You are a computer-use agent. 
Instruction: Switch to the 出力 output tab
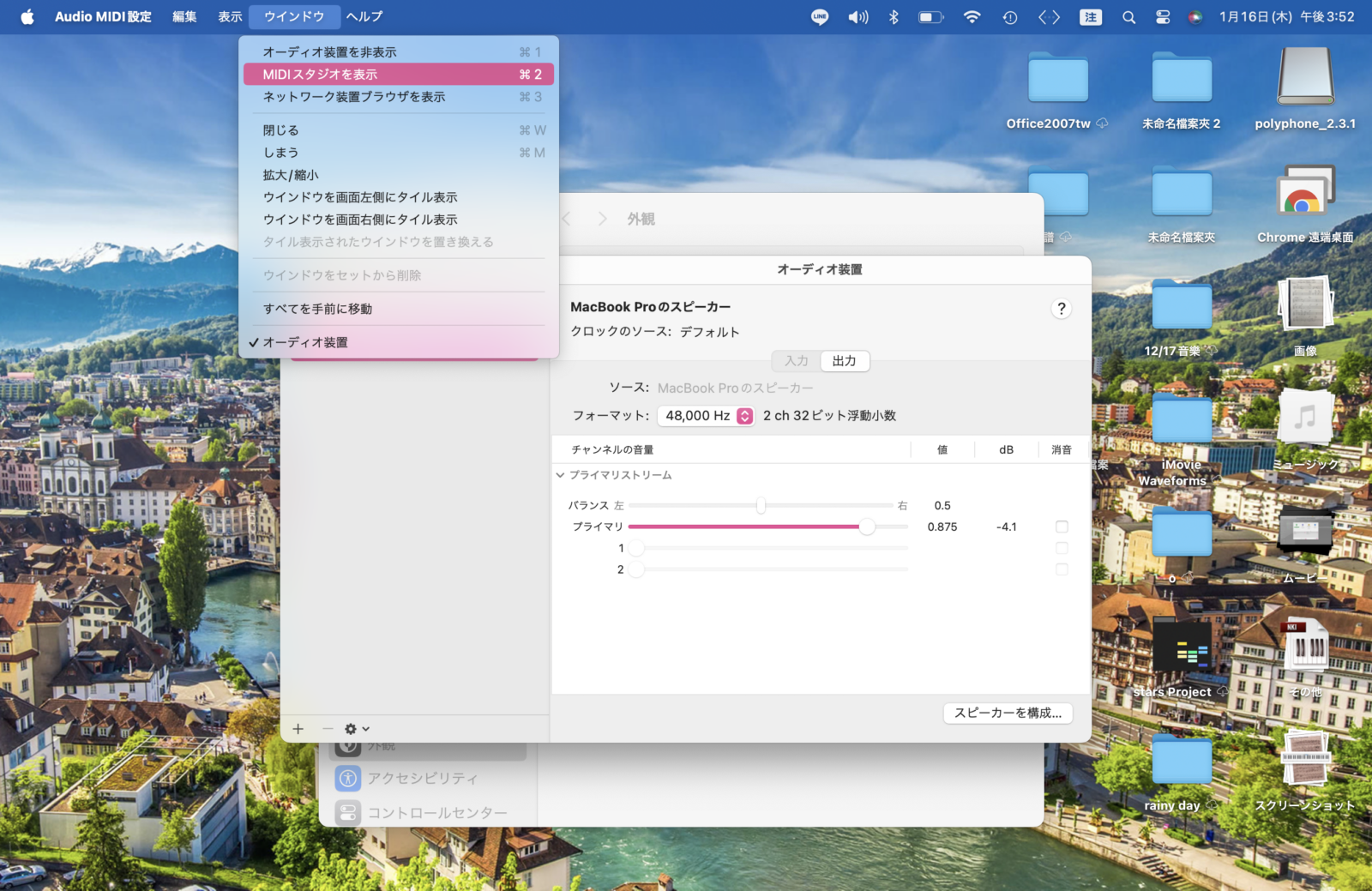click(x=844, y=361)
